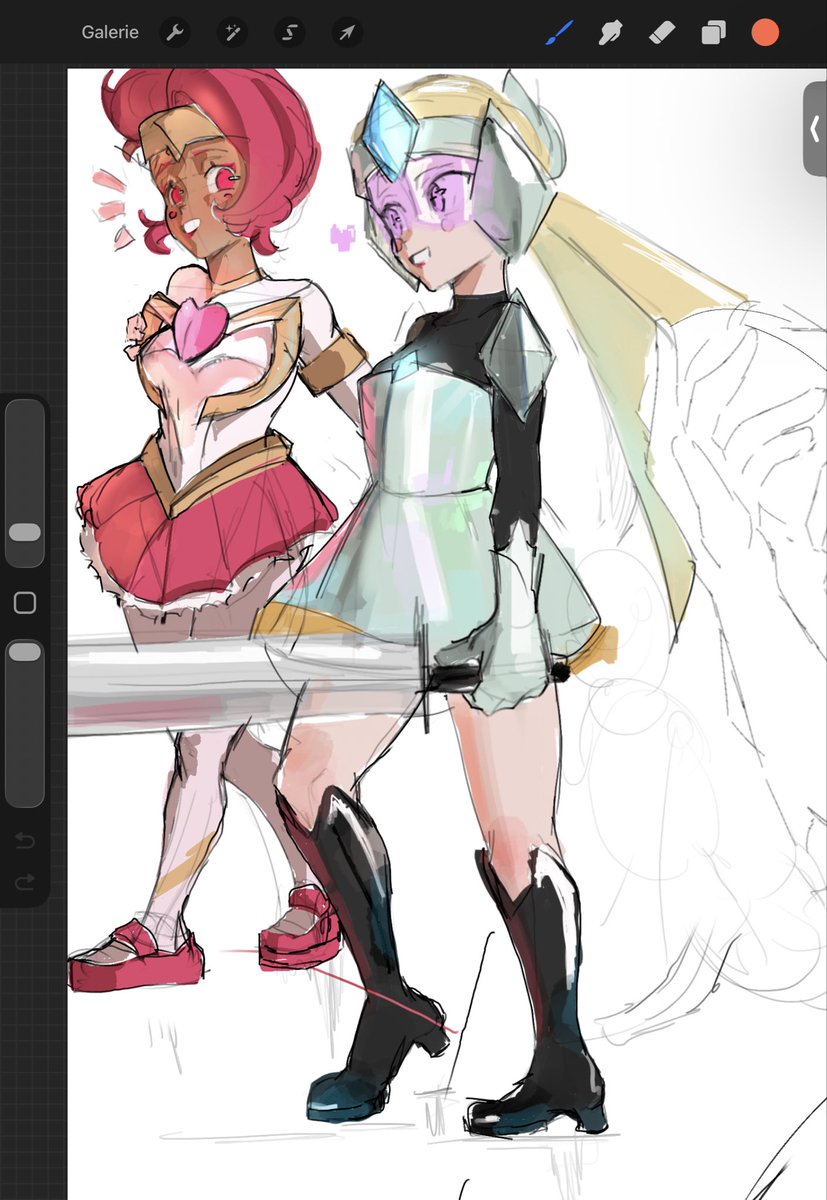Activate the Selection S-shaped tool

tap(290, 33)
